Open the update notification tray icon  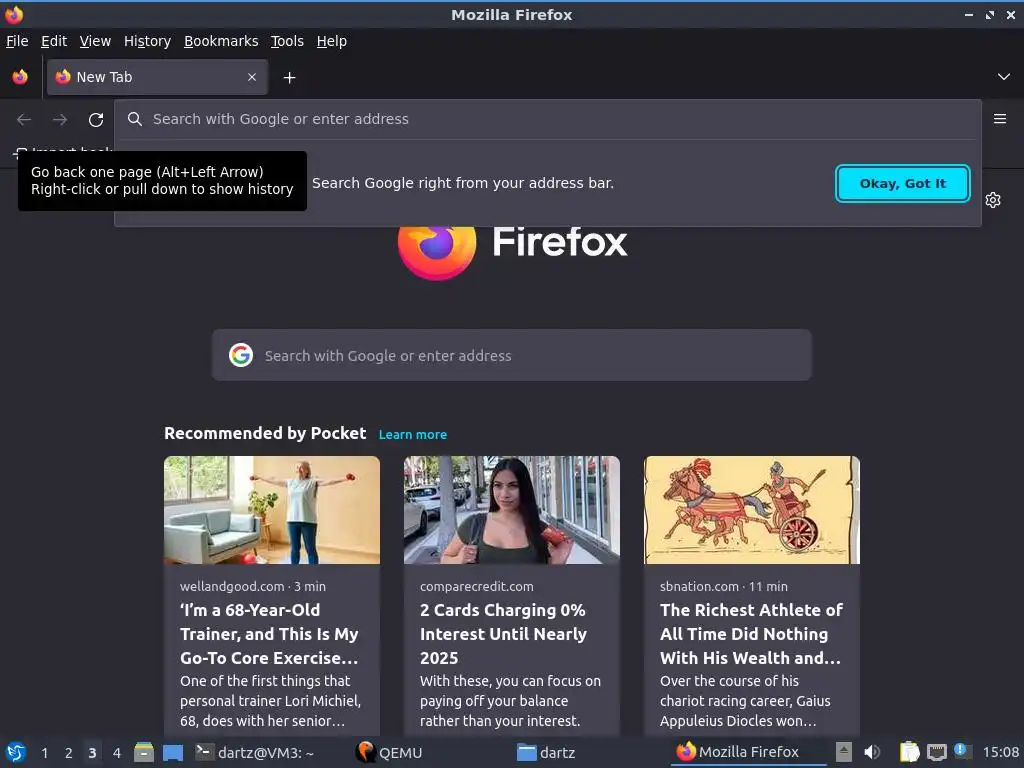[x=963, y=751]
